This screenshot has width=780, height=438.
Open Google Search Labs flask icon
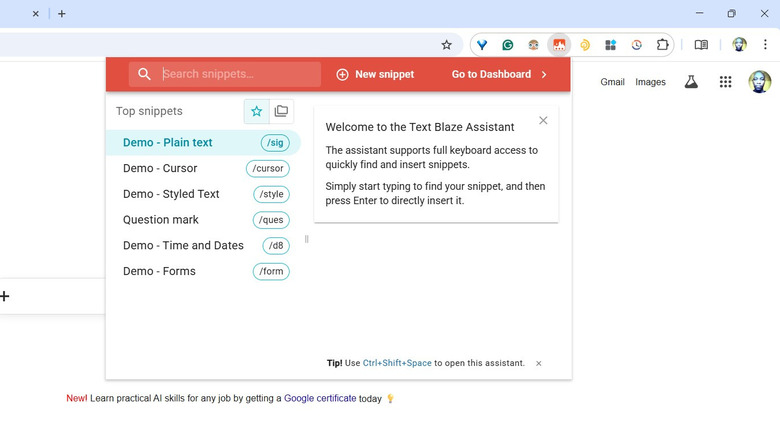click(691, 82)
